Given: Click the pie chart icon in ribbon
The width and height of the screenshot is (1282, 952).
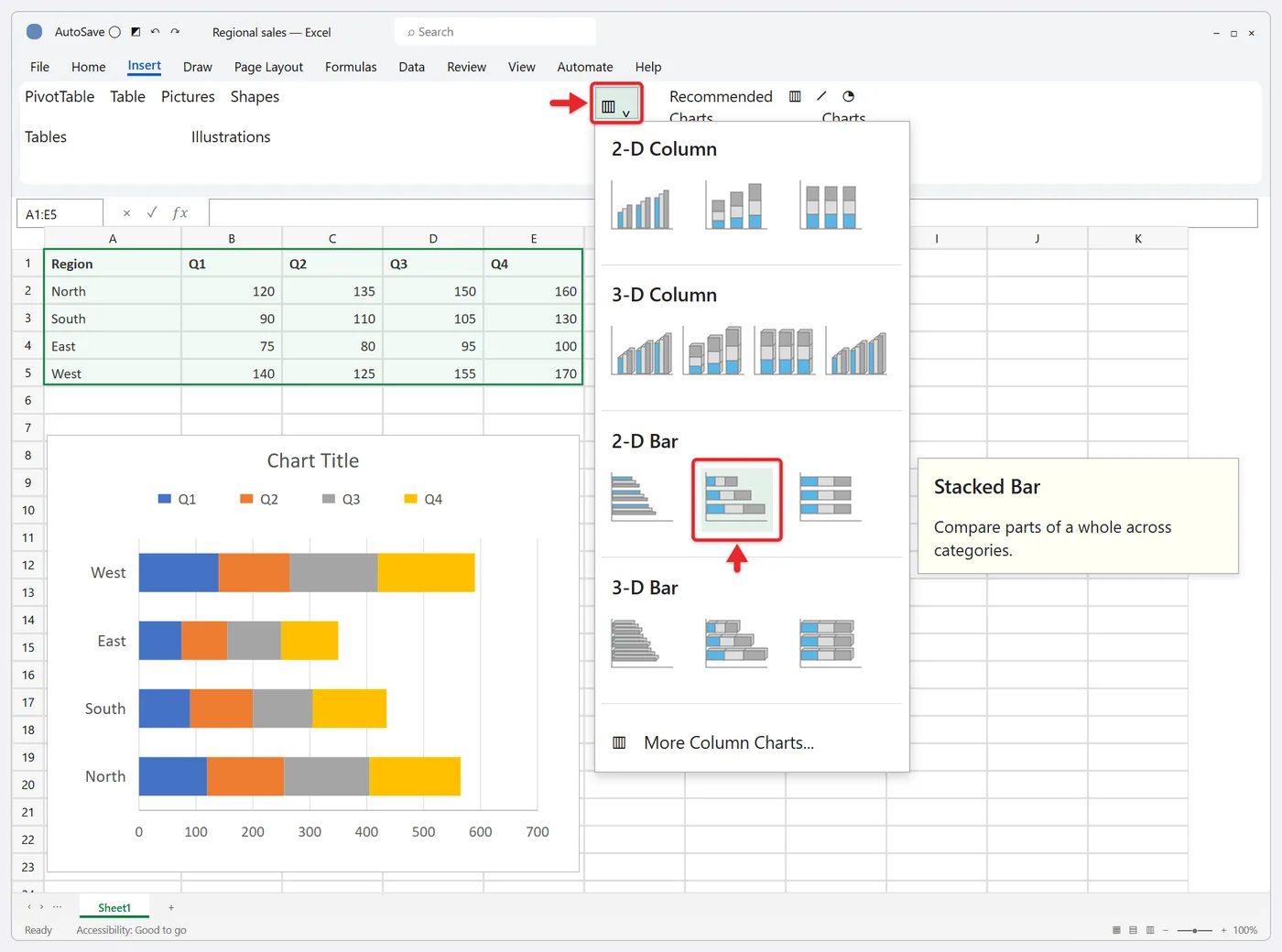Looking at the screenshot, I should pos(849,96).
